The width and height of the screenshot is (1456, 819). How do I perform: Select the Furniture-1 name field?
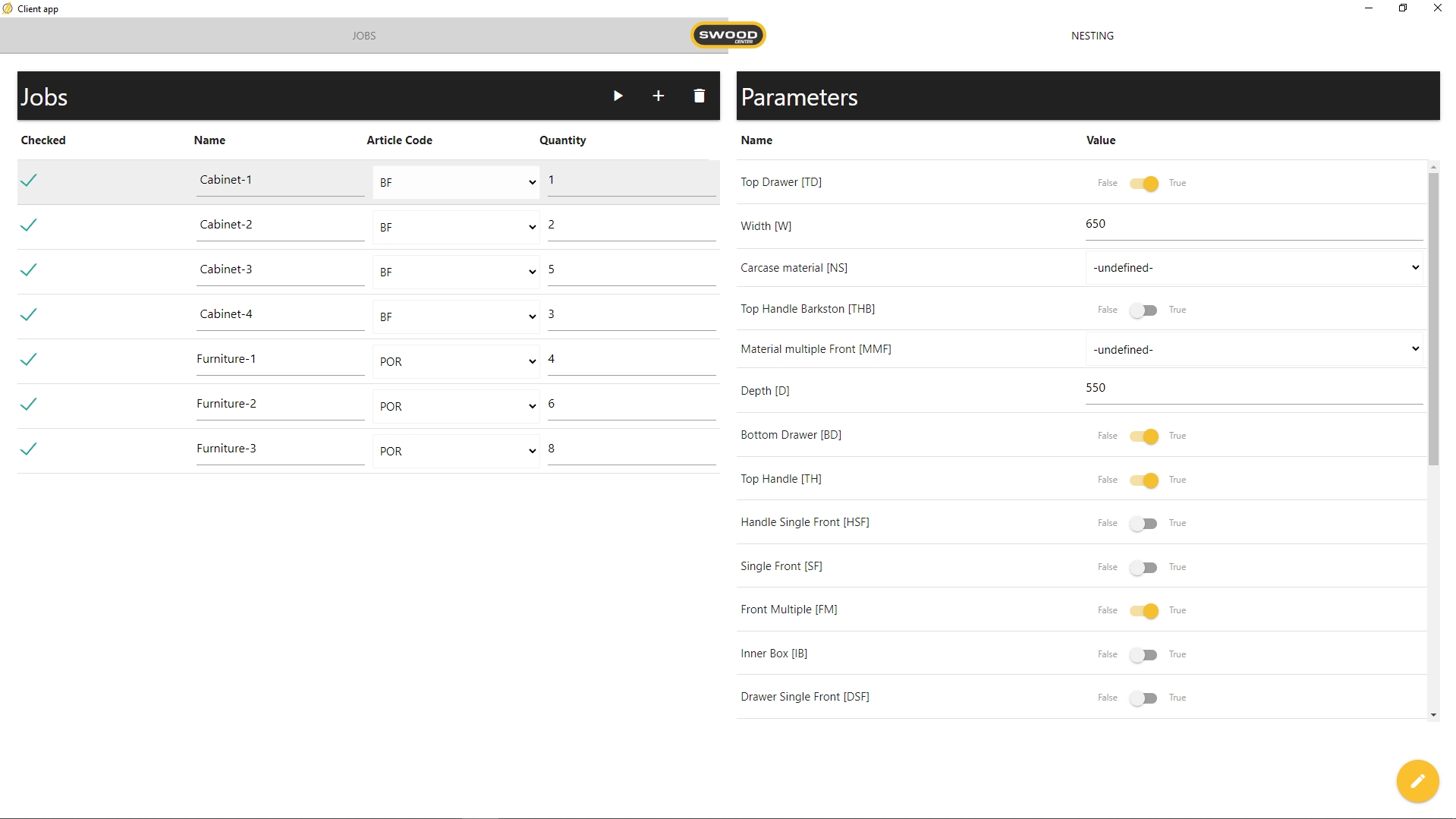click(279, 360)
